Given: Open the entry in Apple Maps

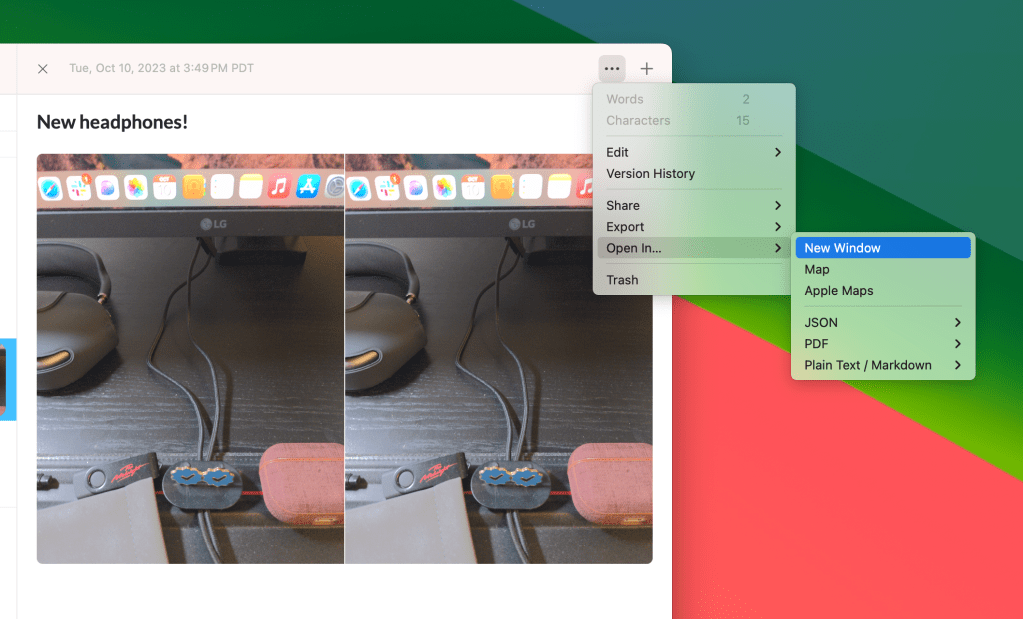Looking at the screenshot, I should point(839,291).
